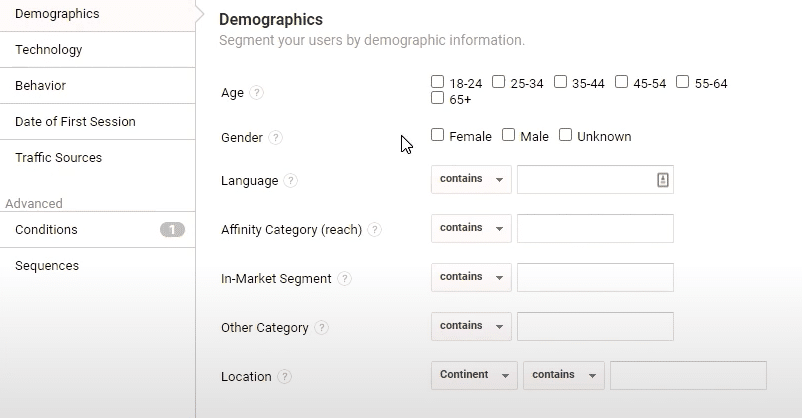This screenshot has height=418, width=802.
Task: Check the 65+ age box
Action: point(437,98)
